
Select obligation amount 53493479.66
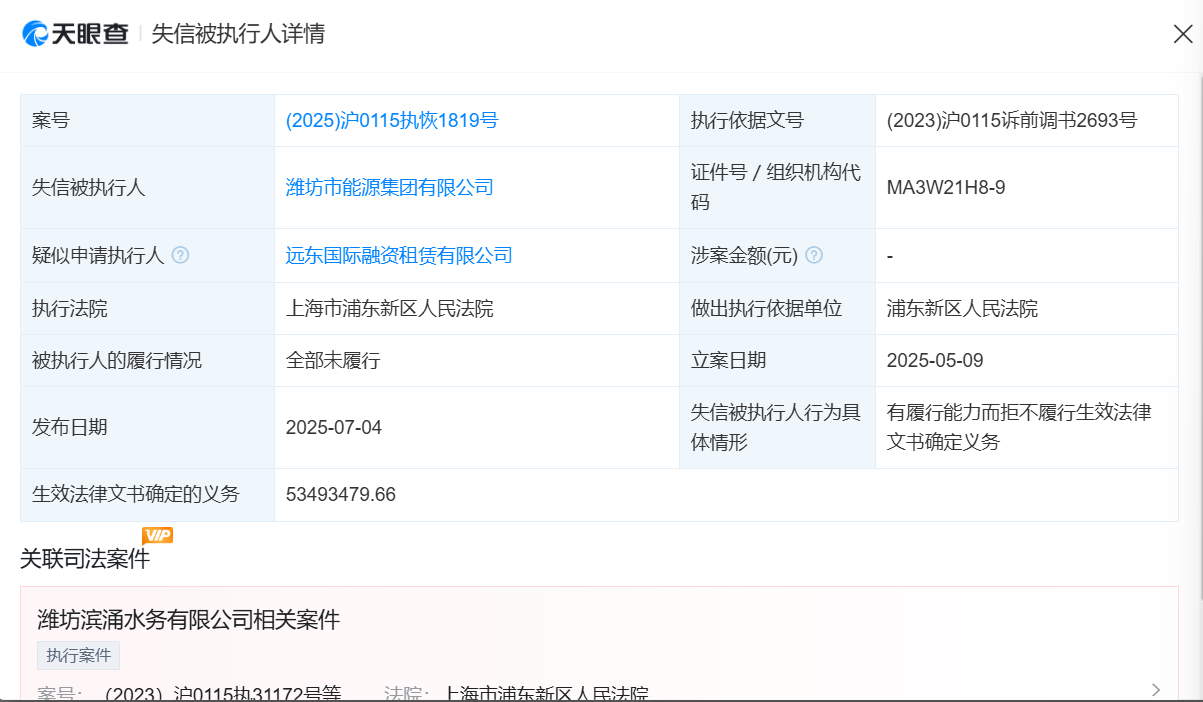(341, 495)
